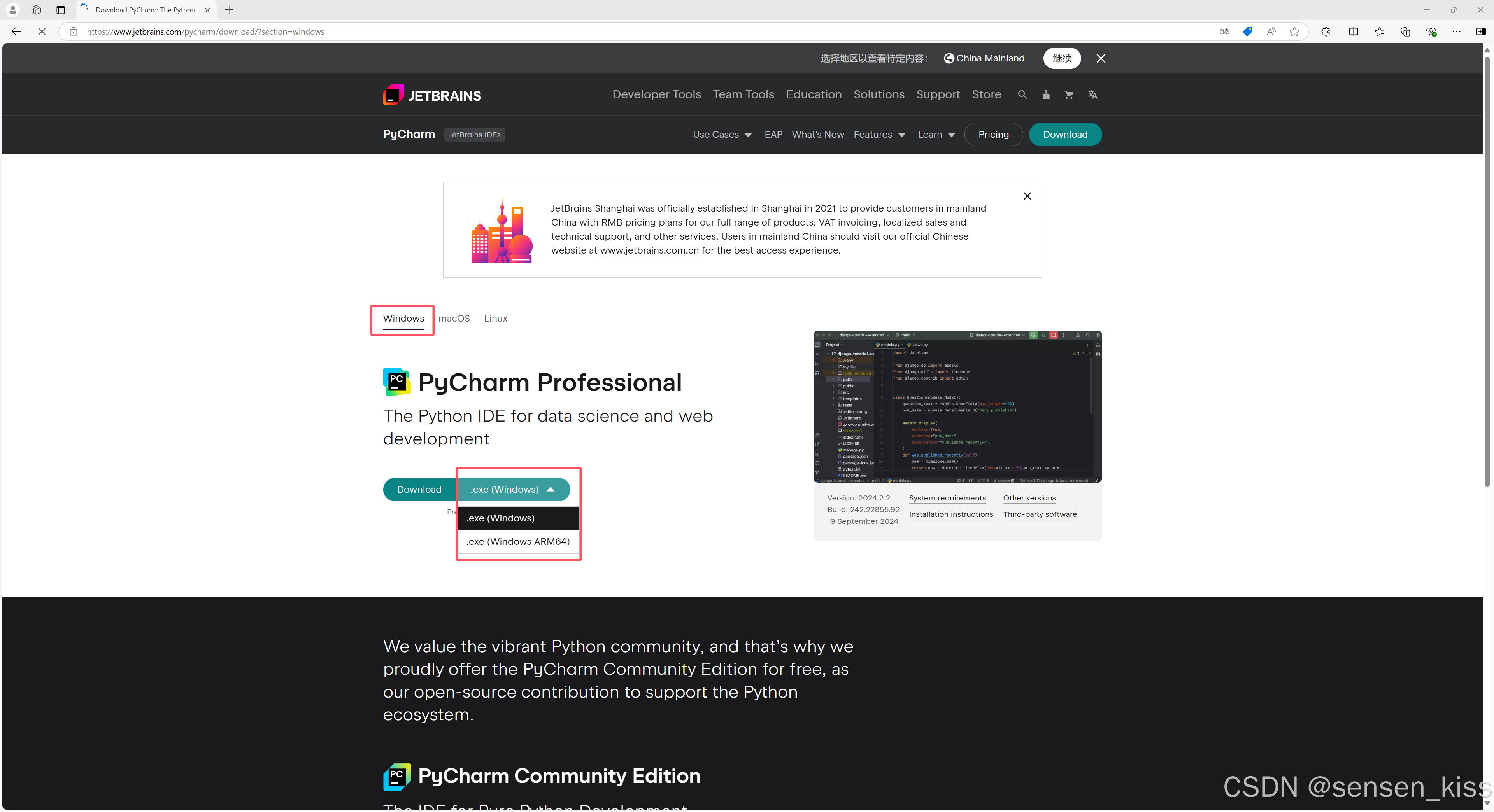Open the workspaces icon

(x=36, y=10)
